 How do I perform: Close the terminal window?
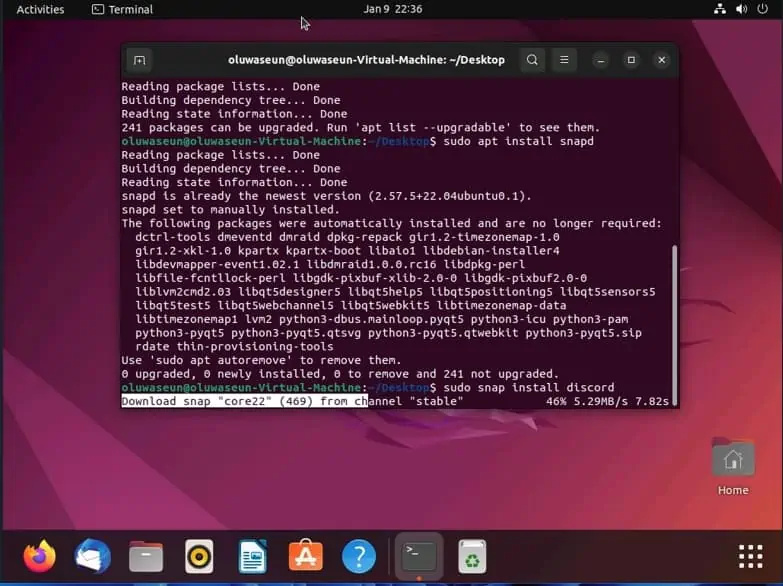tap(662, 60)
